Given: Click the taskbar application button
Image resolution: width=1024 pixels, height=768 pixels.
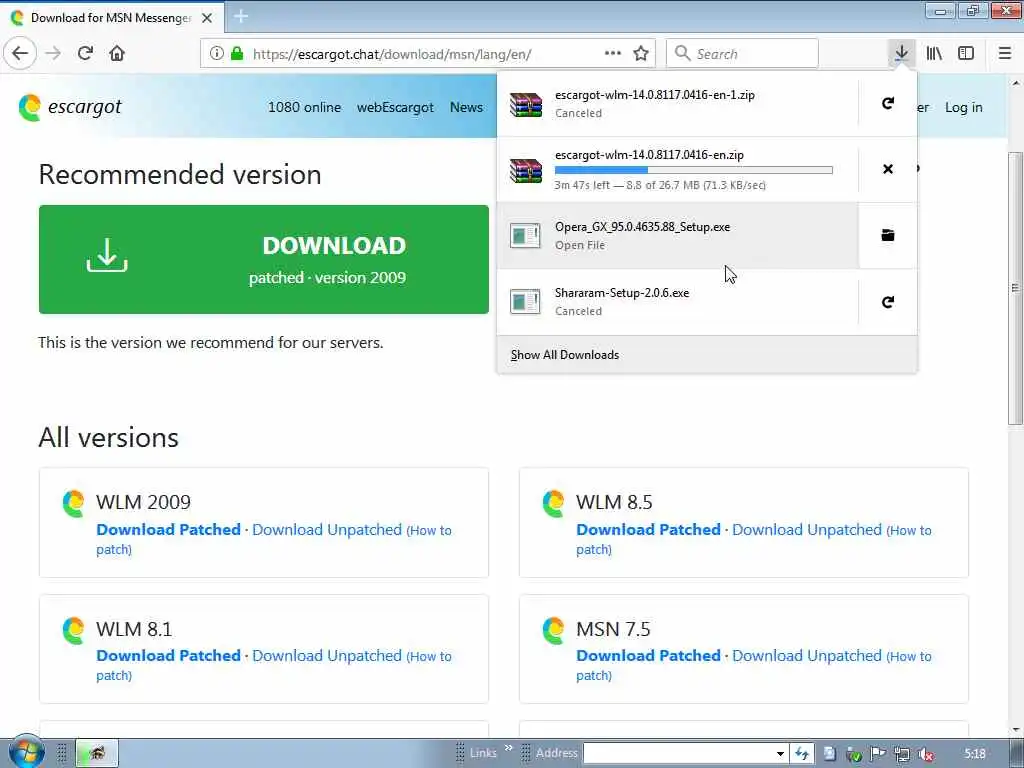Looking at the screenshot, I should coord(97,753).
